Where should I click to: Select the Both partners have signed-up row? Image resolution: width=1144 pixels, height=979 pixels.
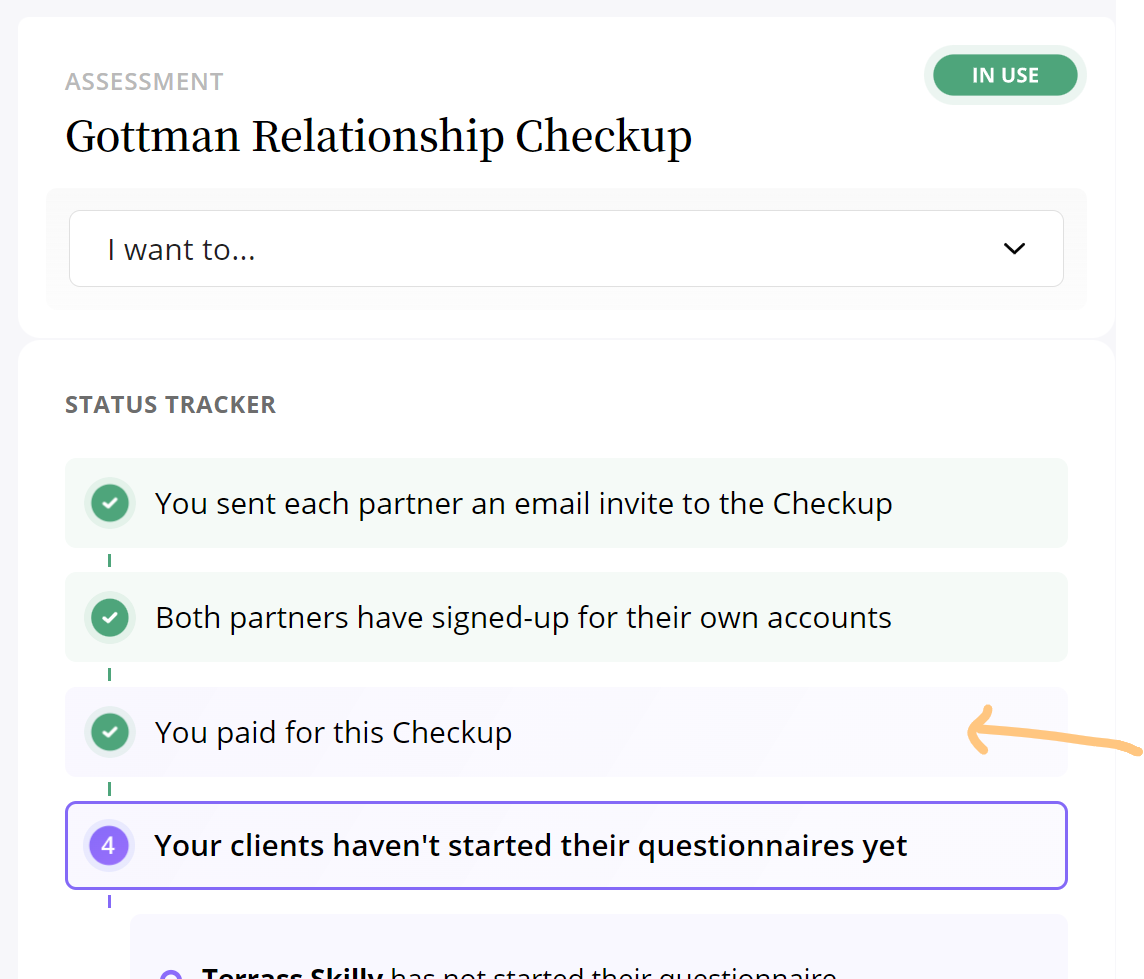click(566, 617)
